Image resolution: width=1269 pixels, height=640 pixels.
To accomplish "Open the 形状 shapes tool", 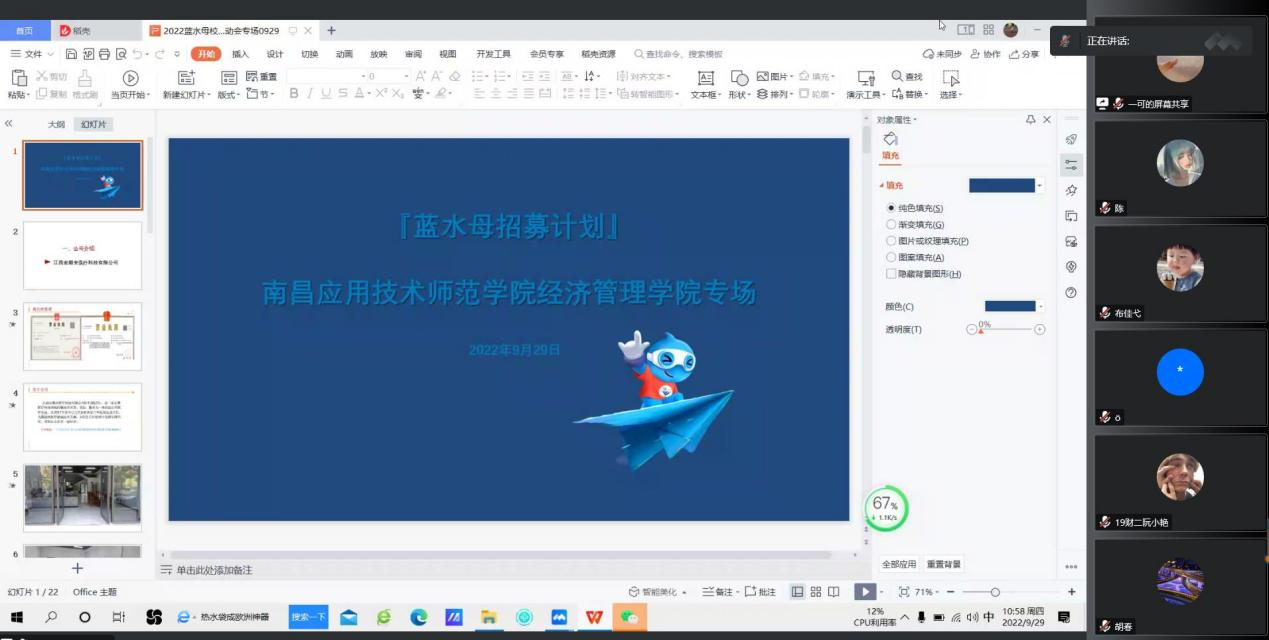I will tap(739, 78).
